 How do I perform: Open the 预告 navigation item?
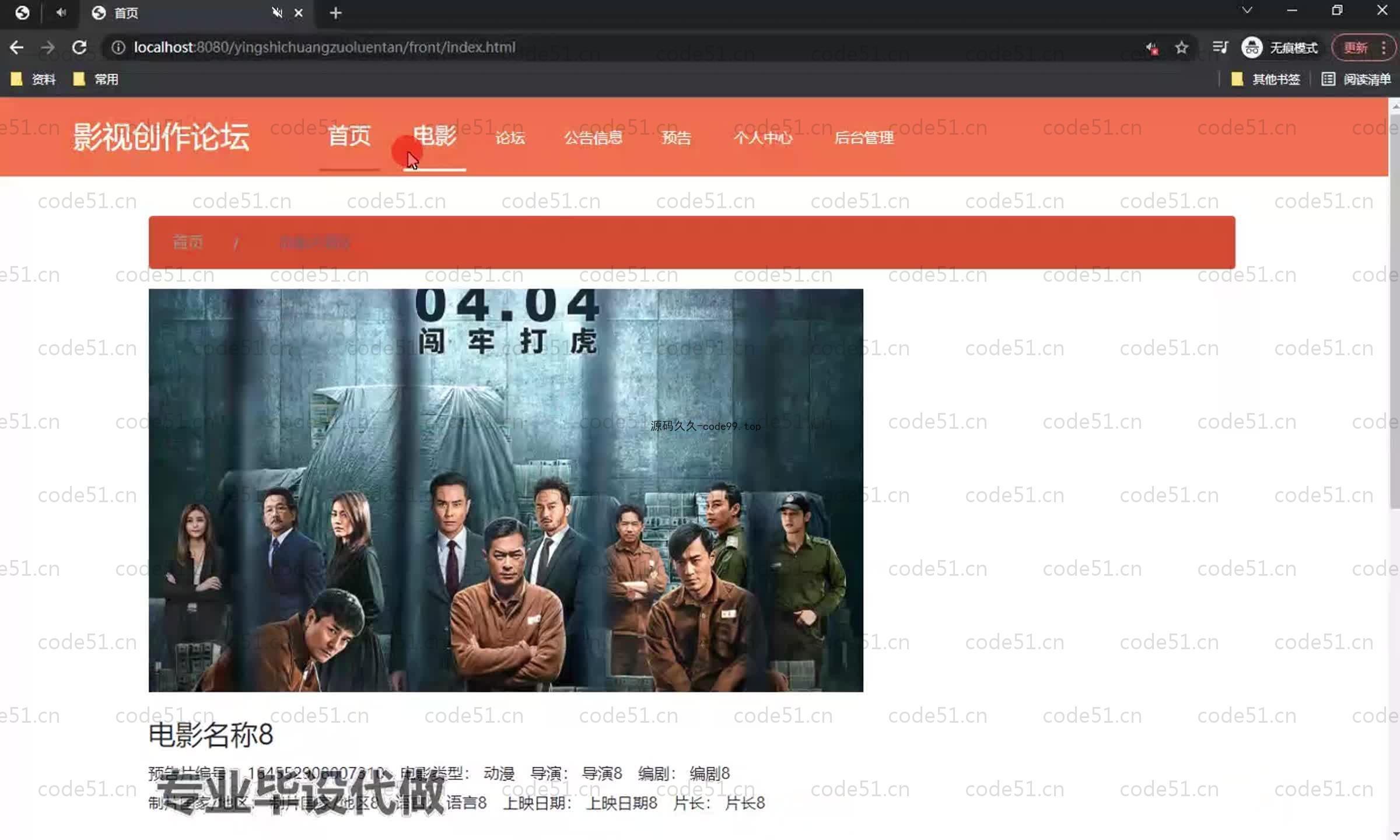click(x=677, y=138)
